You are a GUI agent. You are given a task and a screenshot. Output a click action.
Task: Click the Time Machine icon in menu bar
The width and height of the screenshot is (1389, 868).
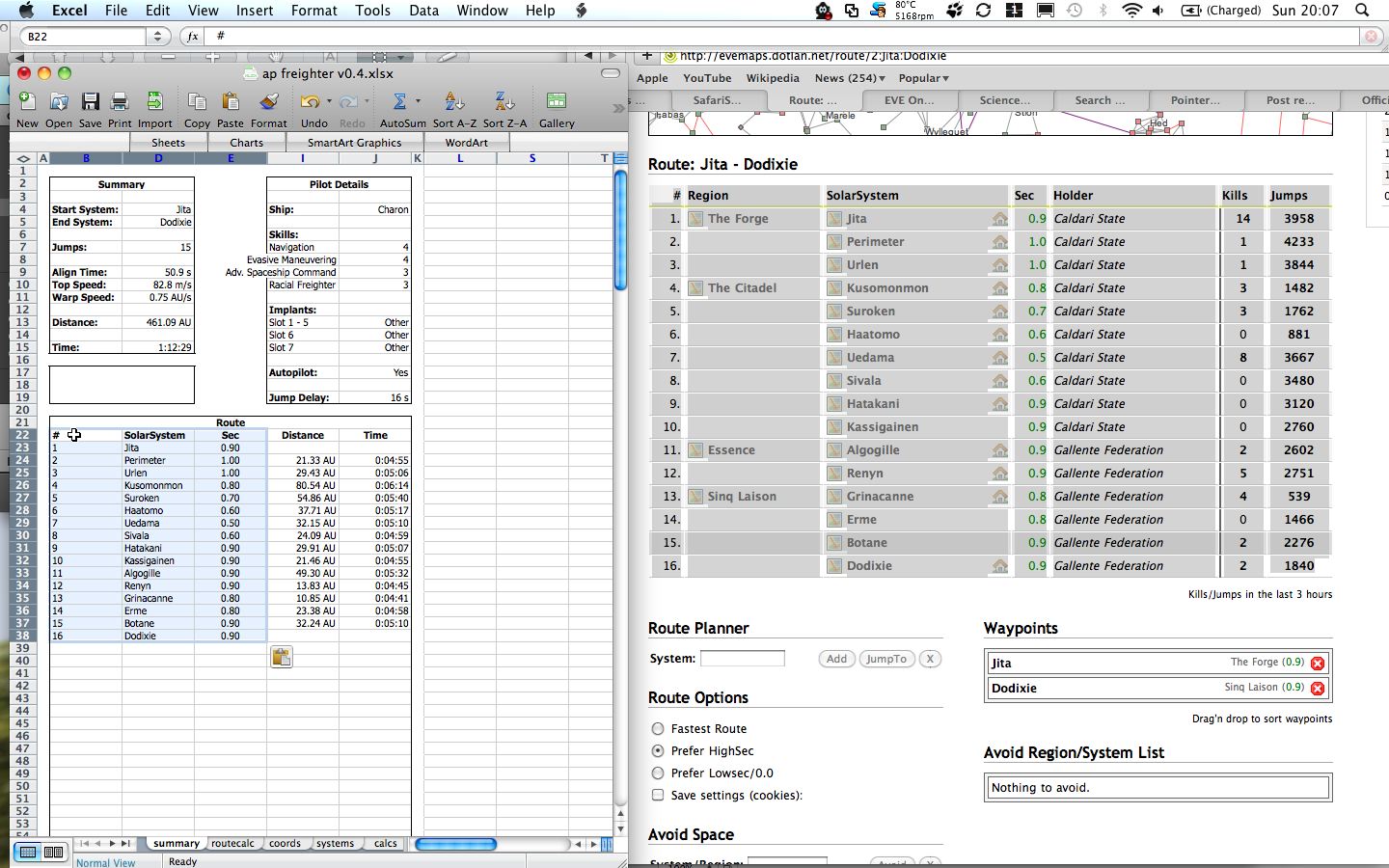[x=1075, y=11]
